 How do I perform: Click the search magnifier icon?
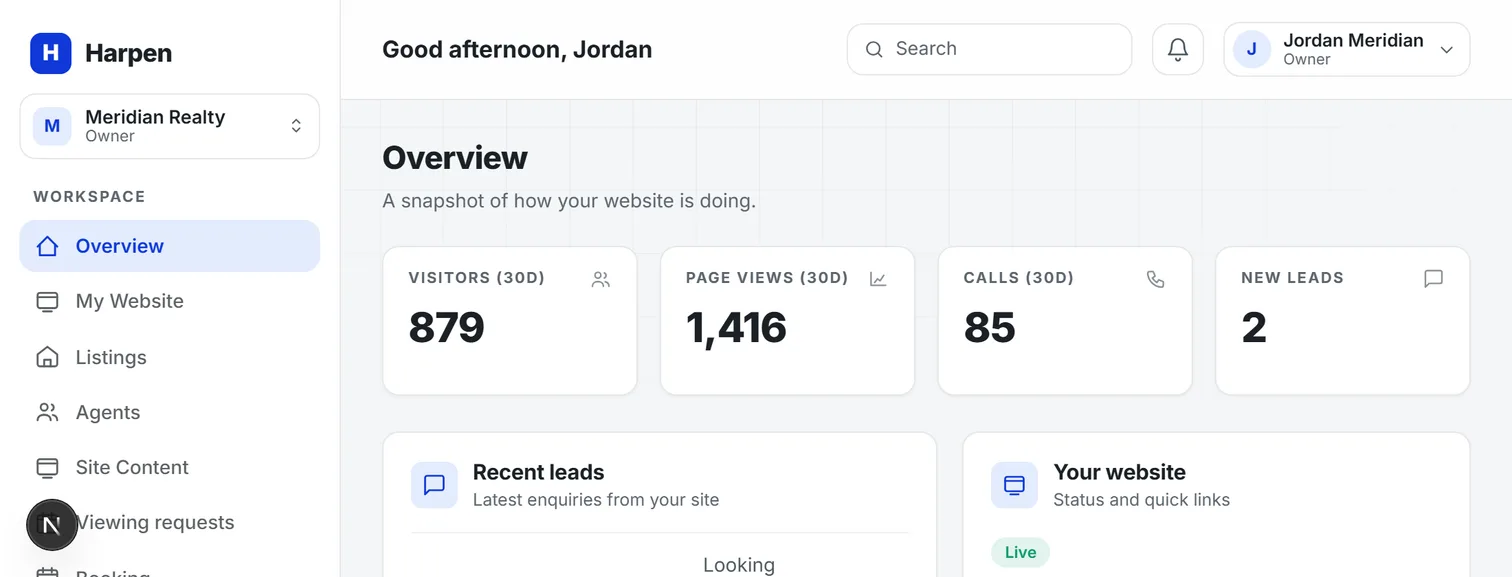click(874, 49)
